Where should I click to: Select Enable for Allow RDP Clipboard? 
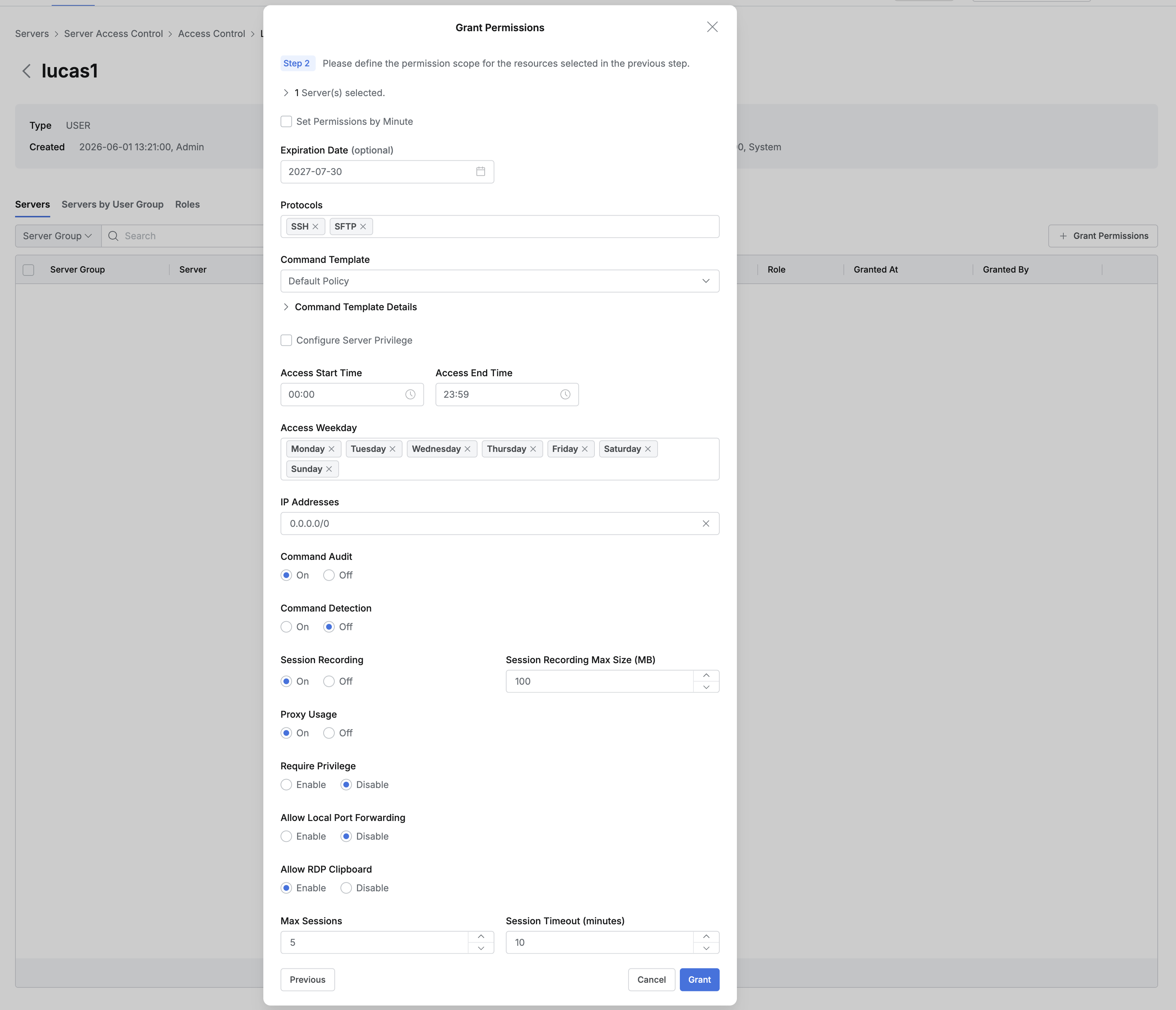287,888
